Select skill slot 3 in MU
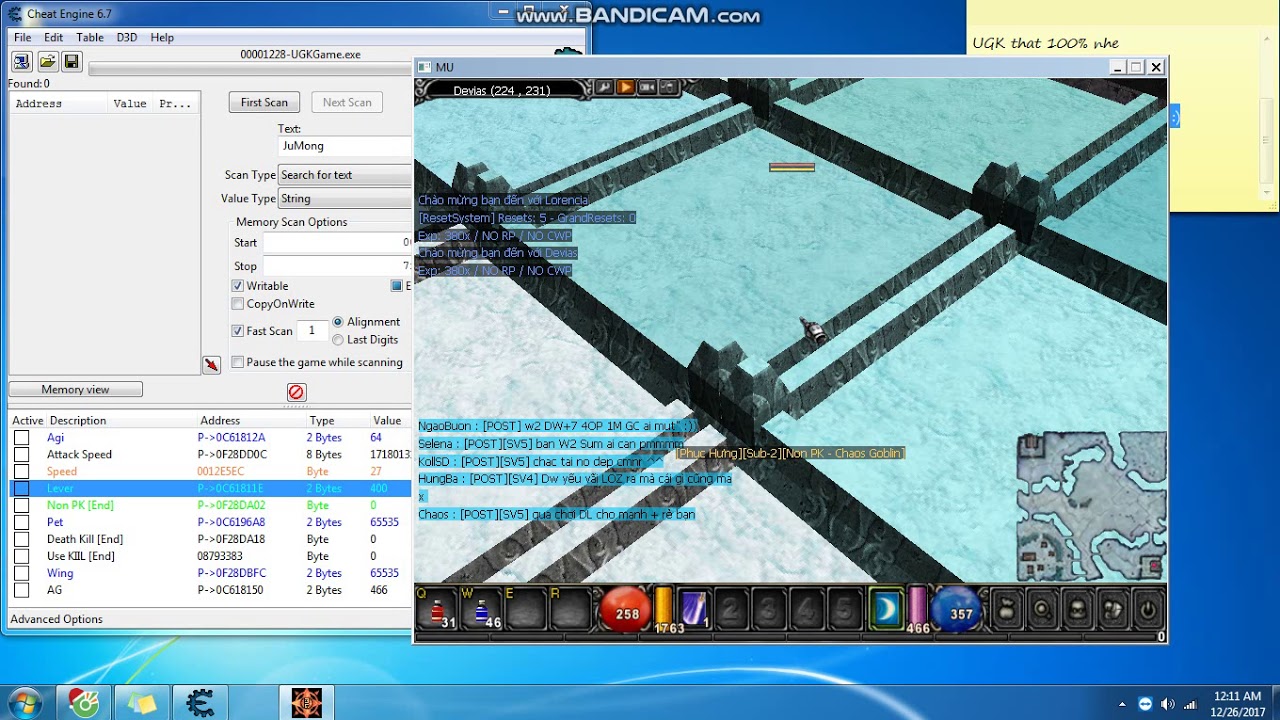The width and height of the screenshot is (1280, 720). (x=768, y=609)
